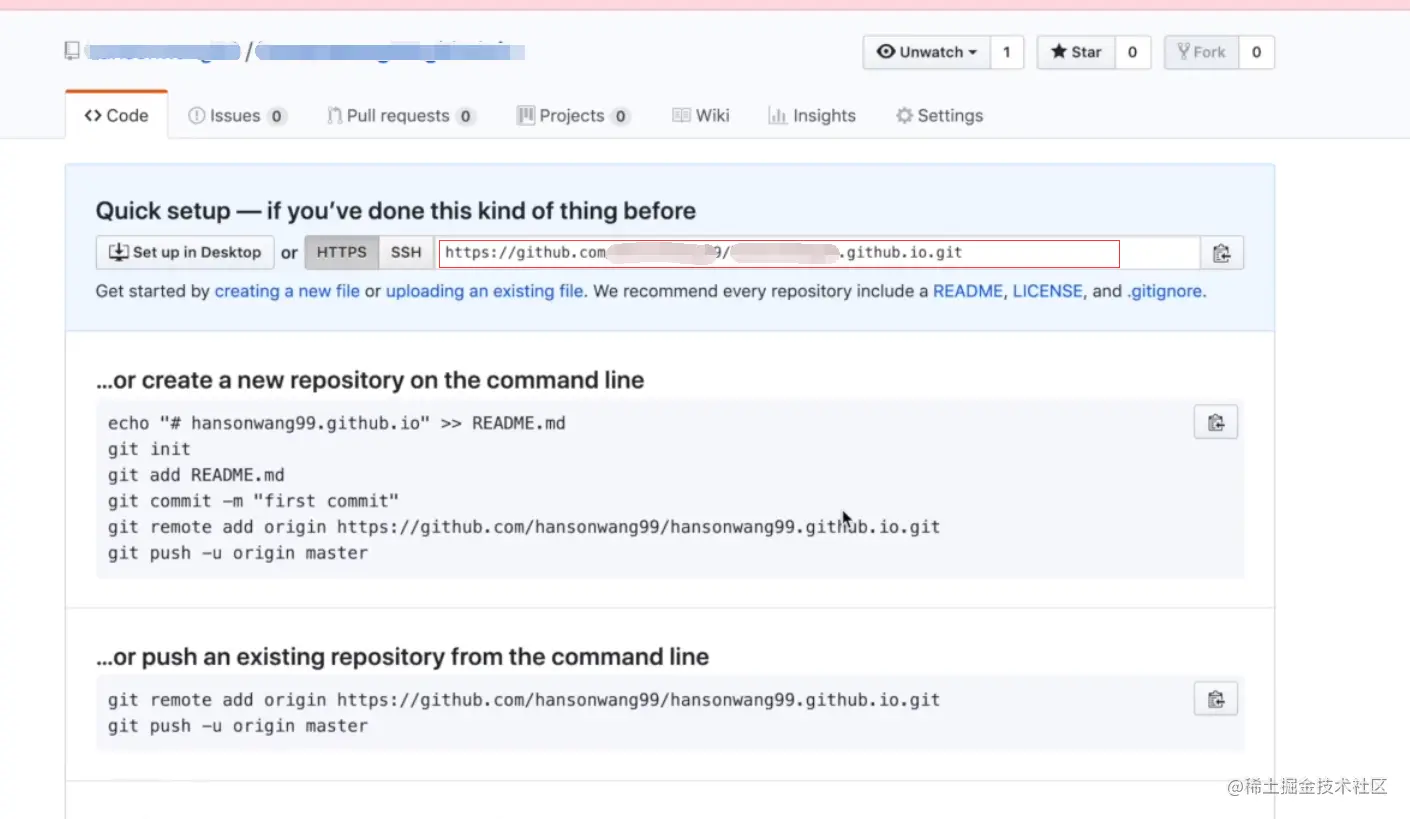Image resolution: width=1410 pixels, height=819 pixels.
Task: Open the repository Settings tab
Action: pos(939,116)
